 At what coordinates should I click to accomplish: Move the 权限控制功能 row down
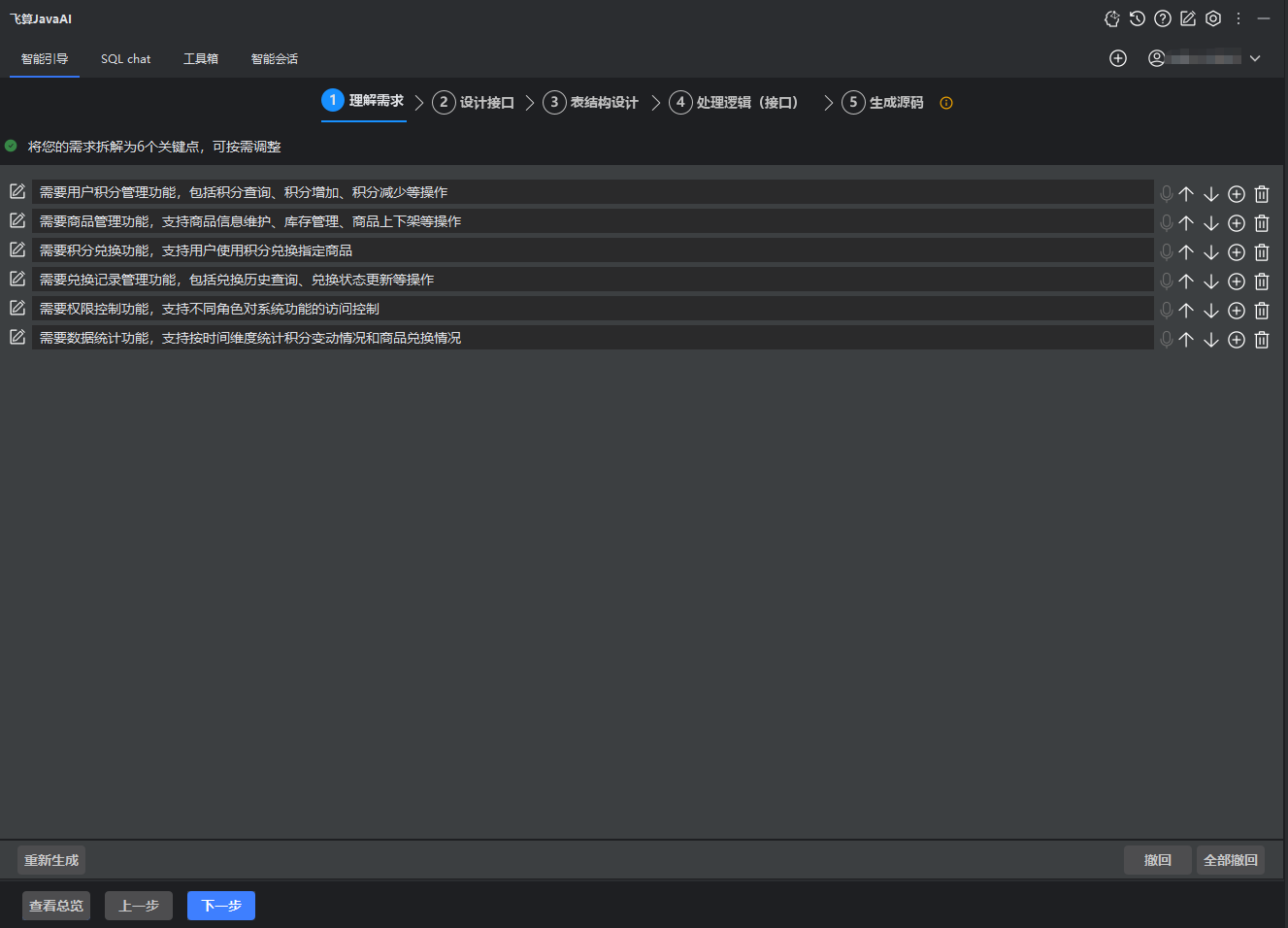1211,311
